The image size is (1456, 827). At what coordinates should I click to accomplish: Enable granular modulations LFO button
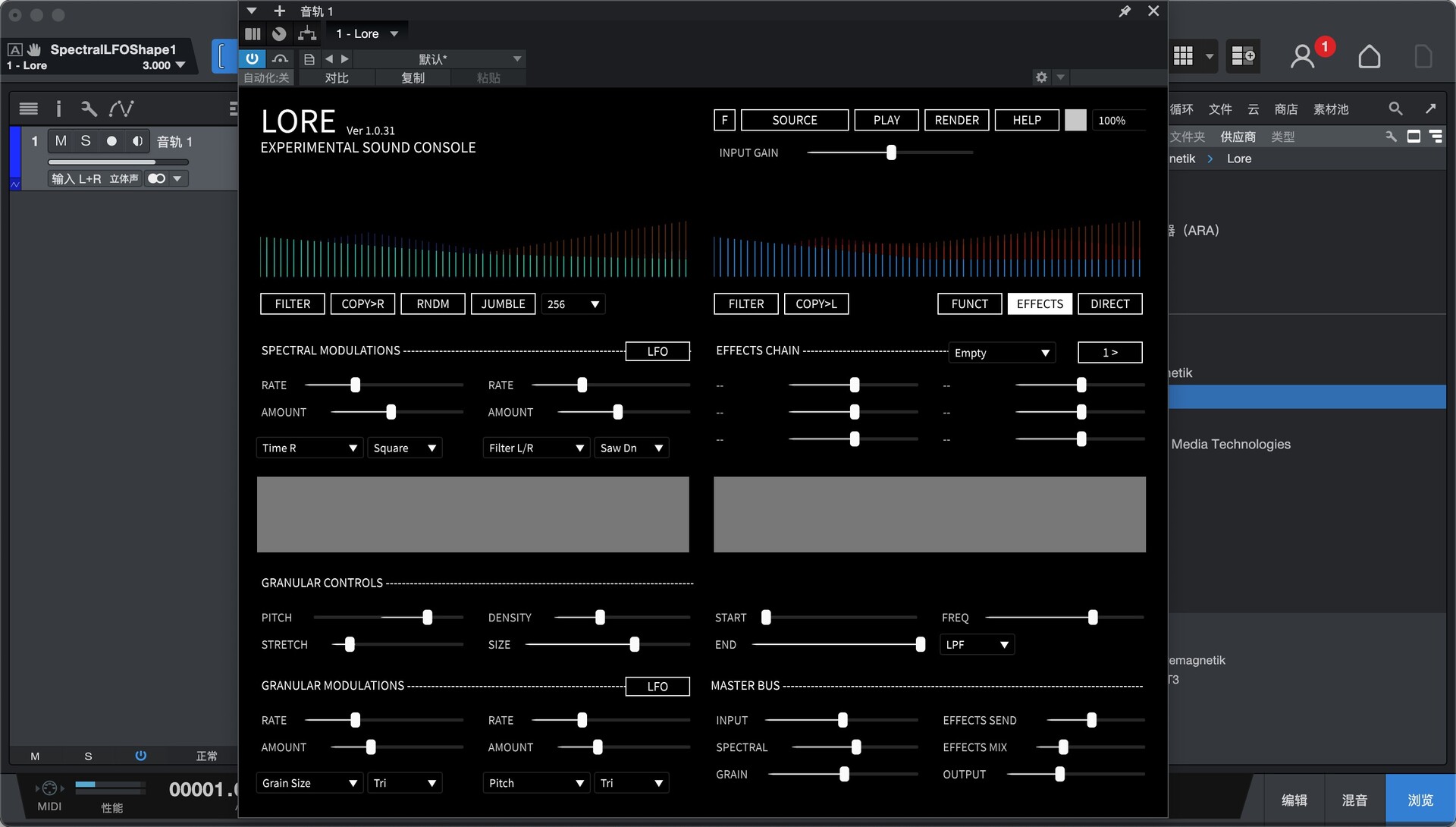pyautogui.click(x=657, y=686)
